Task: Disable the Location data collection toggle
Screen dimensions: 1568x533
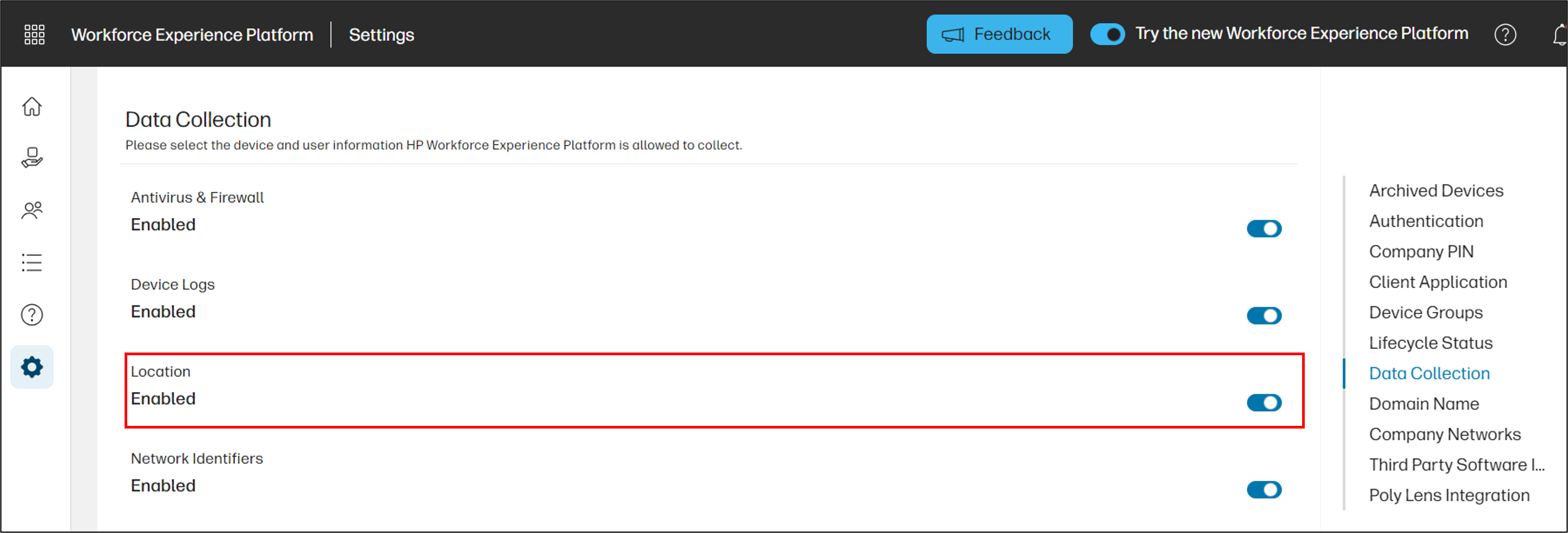Action: click(1265, 402)
